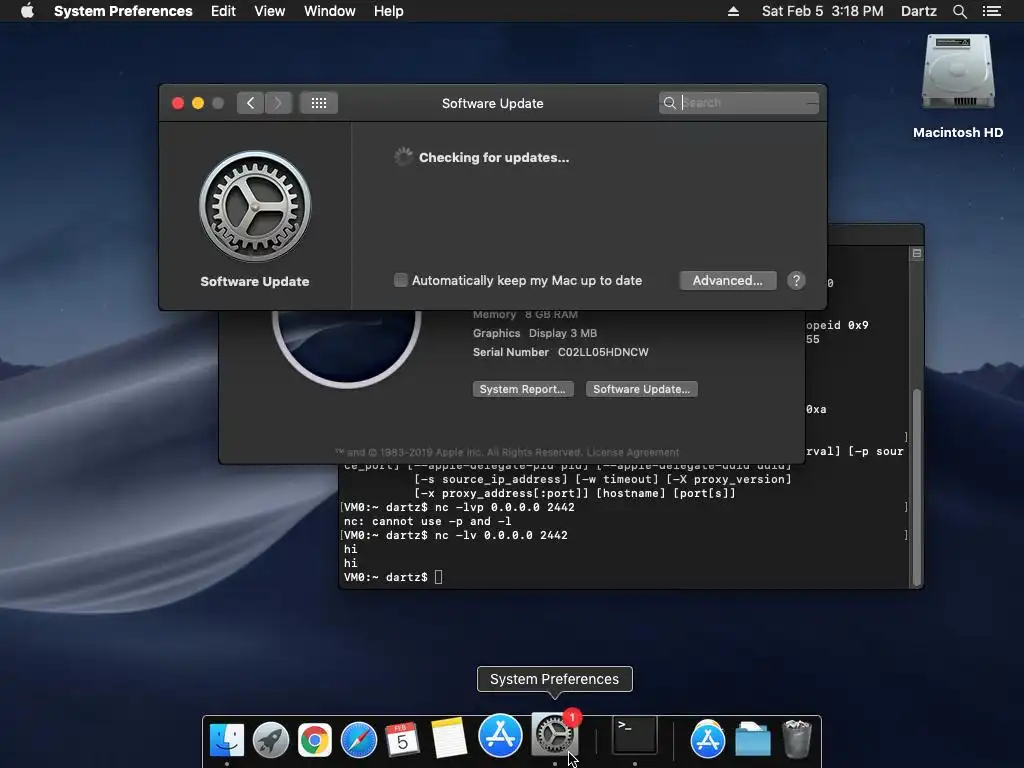Open the View menu
Screen dimensions: 1024x768
[x=269, y=11]
